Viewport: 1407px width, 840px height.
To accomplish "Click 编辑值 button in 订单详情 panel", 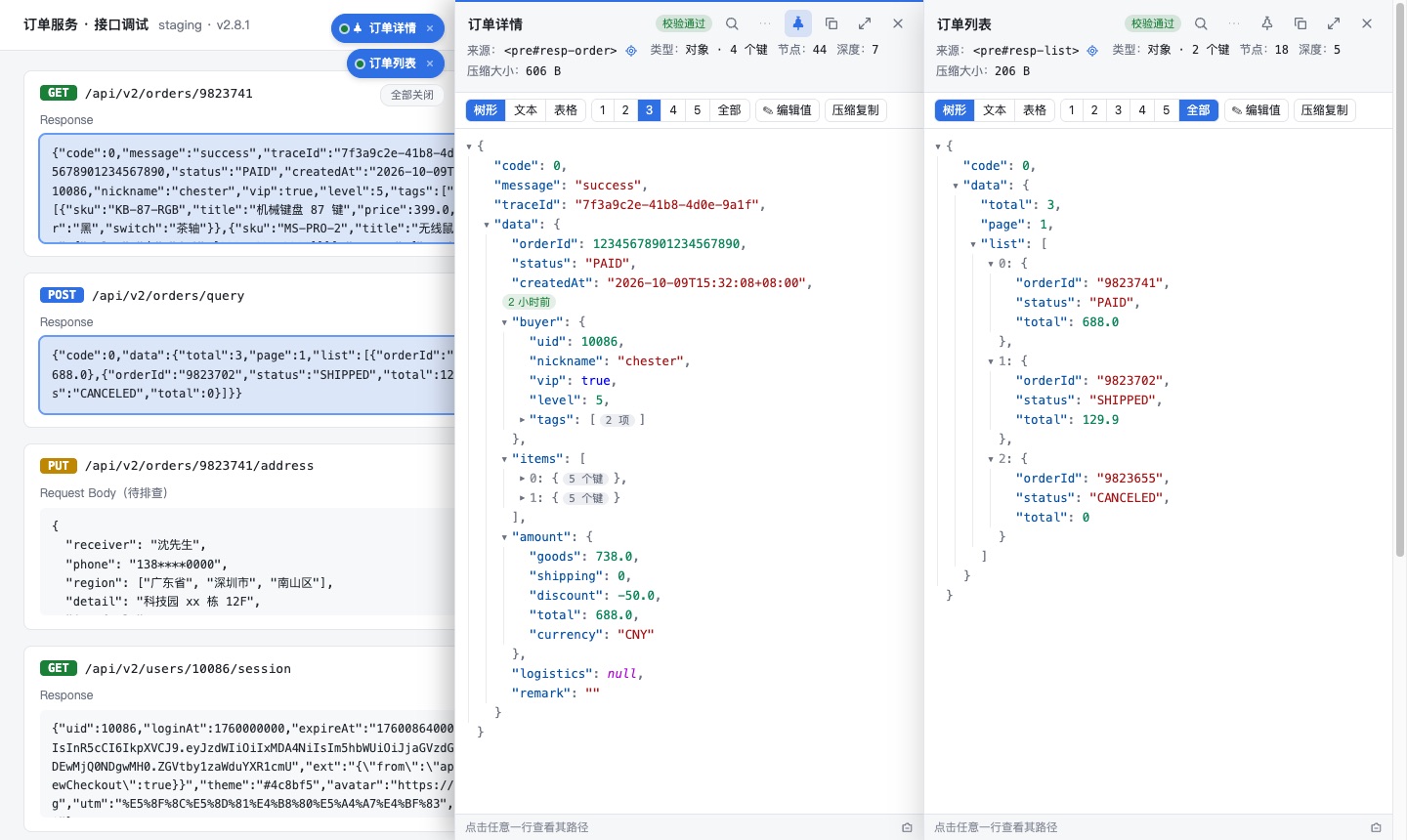I will (788, 110).
